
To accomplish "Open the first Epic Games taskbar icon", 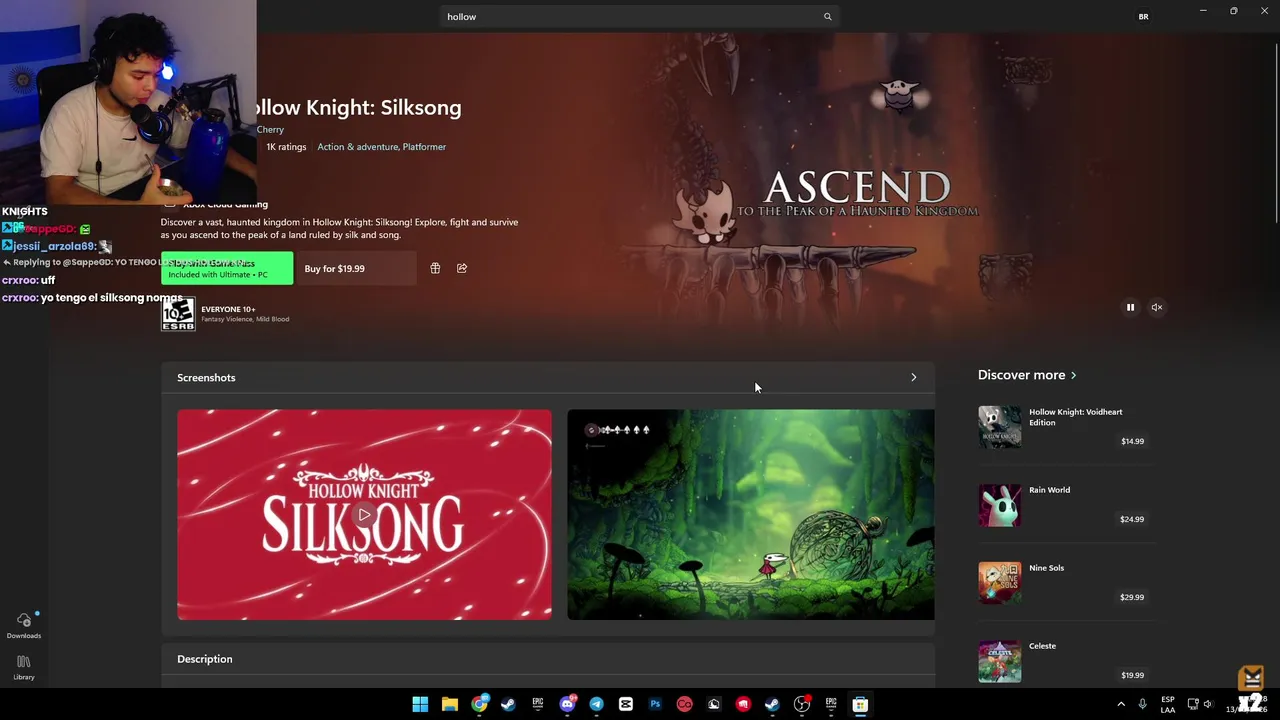I will pyautogui.click(x=538, y=704).
